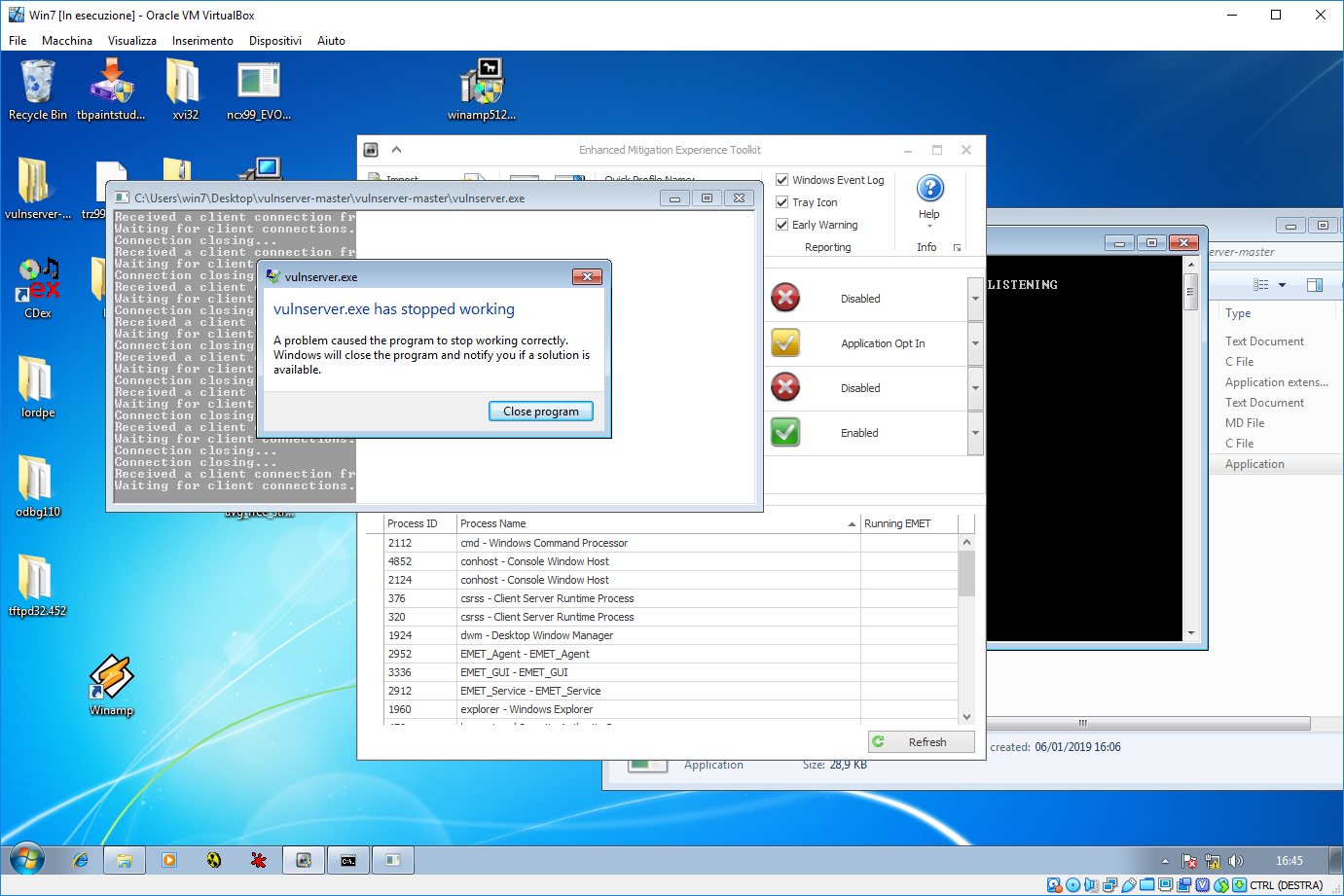Open the Recycle Bin desktop icon

pyautogui.click(x=38, y=90)
